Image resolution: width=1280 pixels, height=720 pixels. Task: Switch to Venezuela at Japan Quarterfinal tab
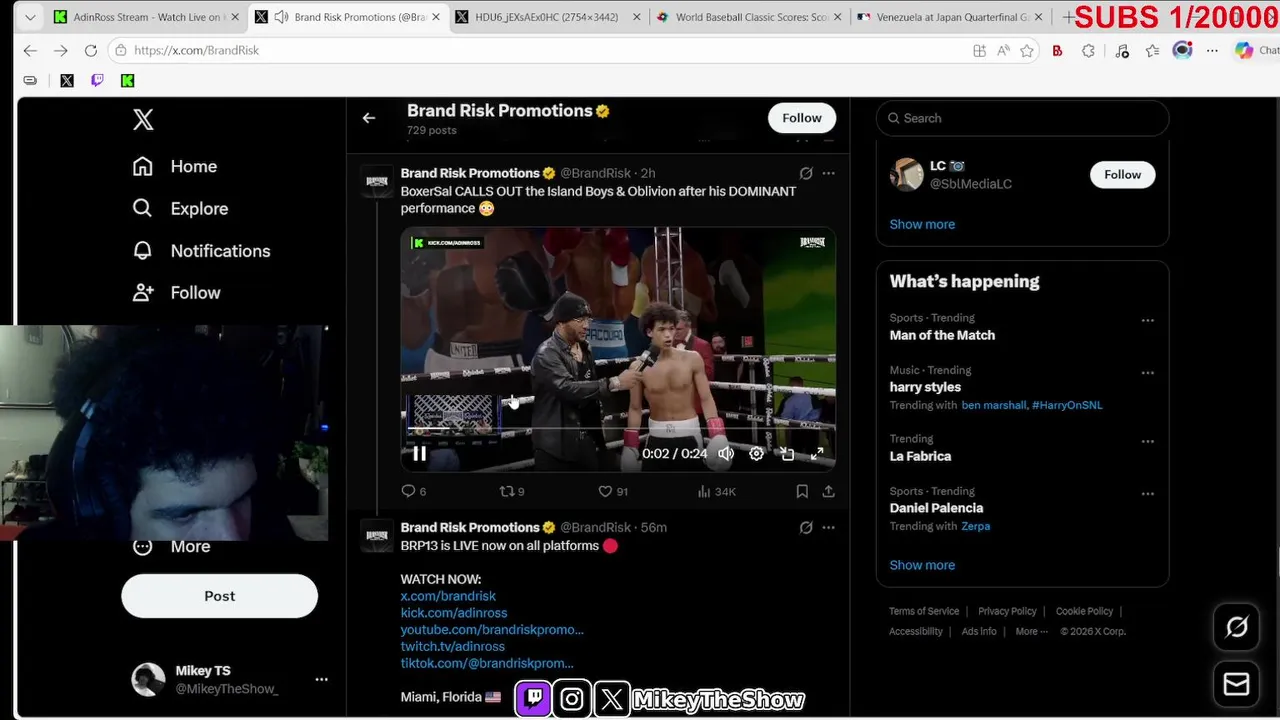tap(950, 17)
